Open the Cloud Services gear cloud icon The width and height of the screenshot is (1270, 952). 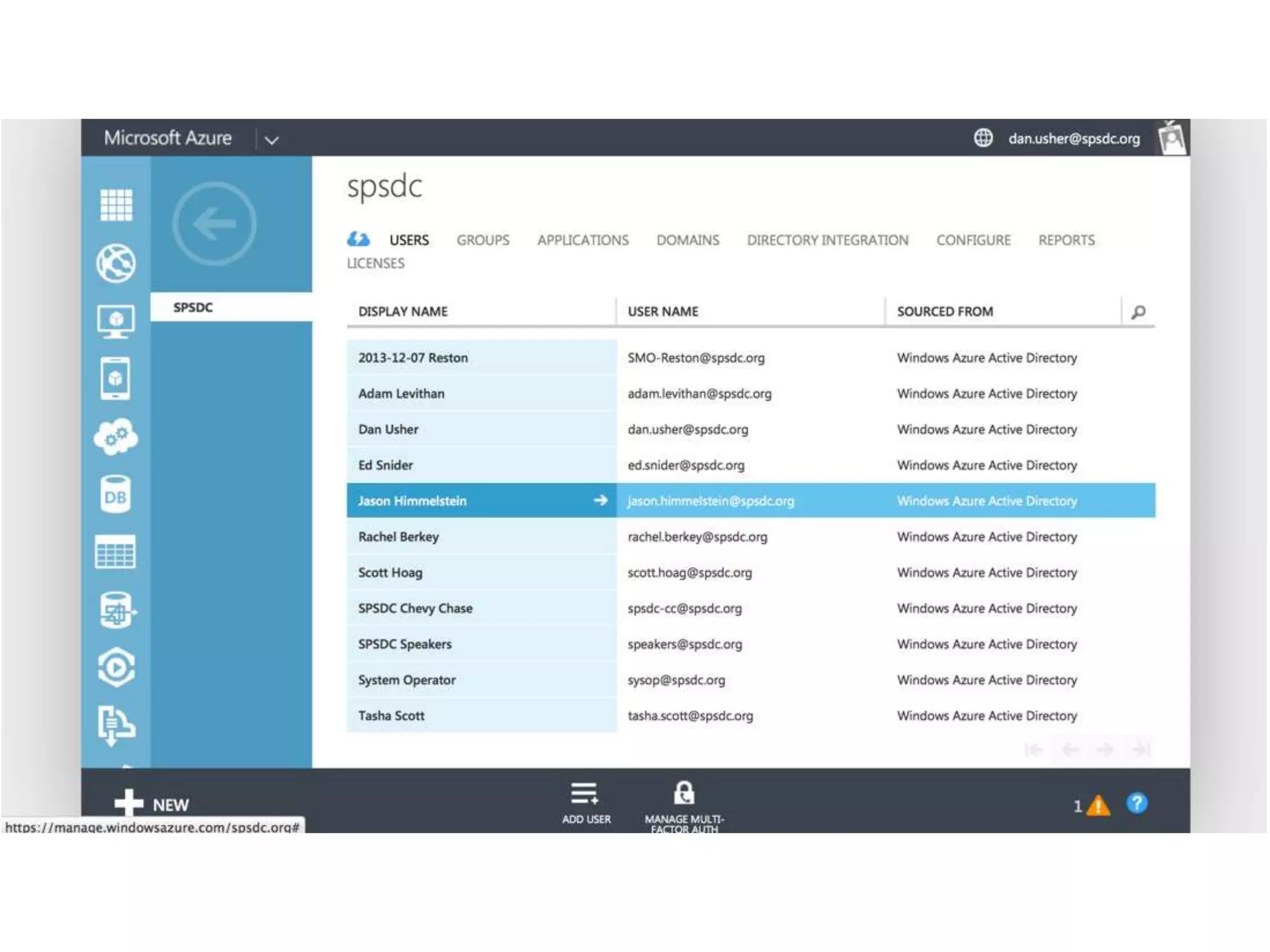tap(116, 437)
